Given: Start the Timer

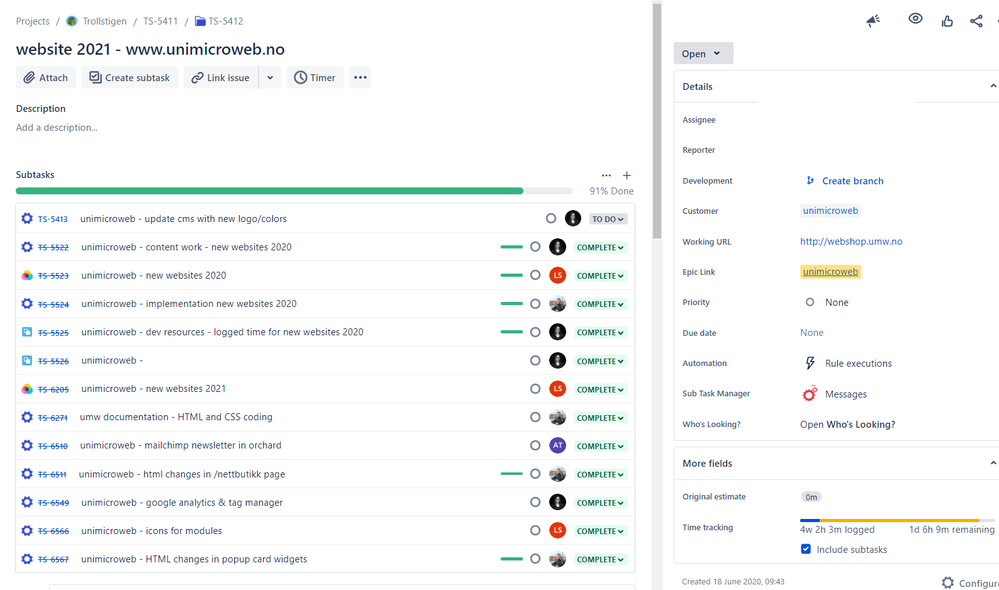Looking at the screenshot, I should point(315,78).
